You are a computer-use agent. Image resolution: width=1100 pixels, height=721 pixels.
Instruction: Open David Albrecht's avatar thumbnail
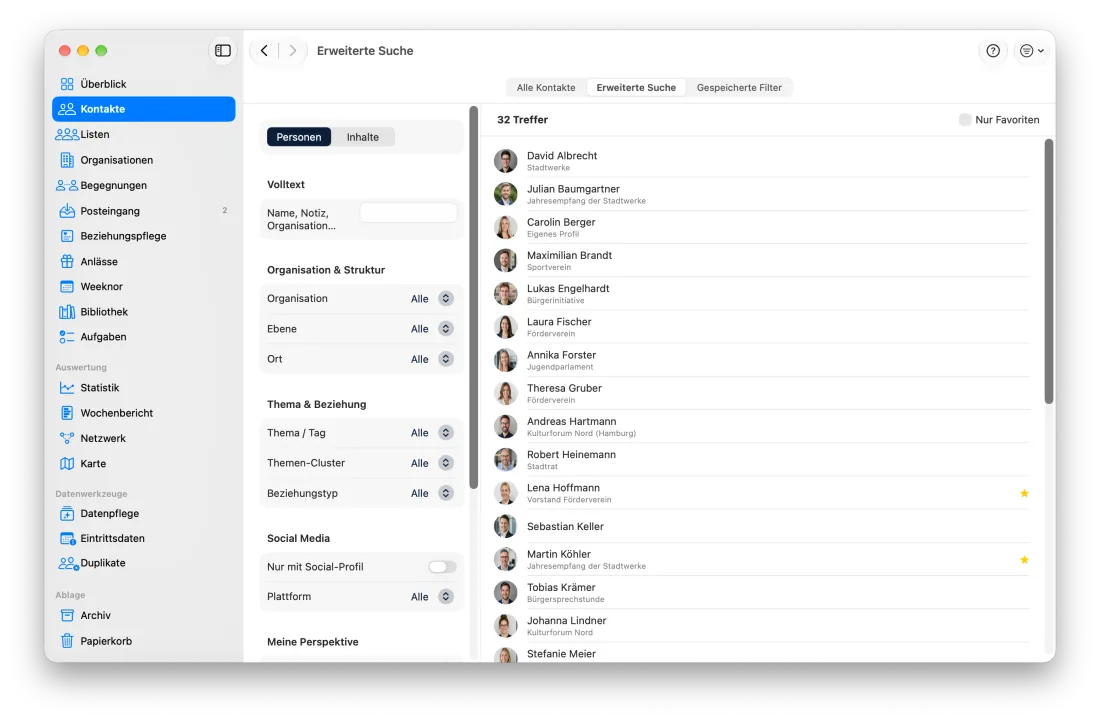click(x=505, y=161)
